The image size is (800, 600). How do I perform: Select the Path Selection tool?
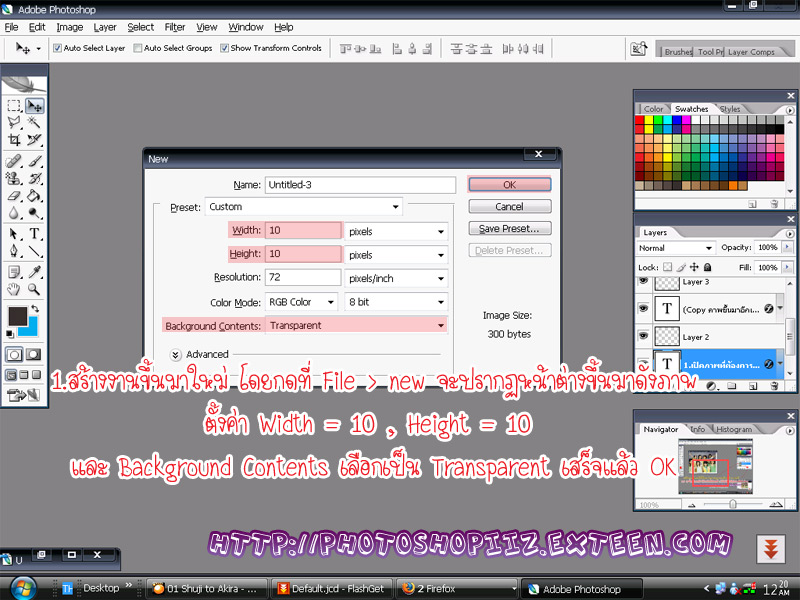click(x=14, y=234)
